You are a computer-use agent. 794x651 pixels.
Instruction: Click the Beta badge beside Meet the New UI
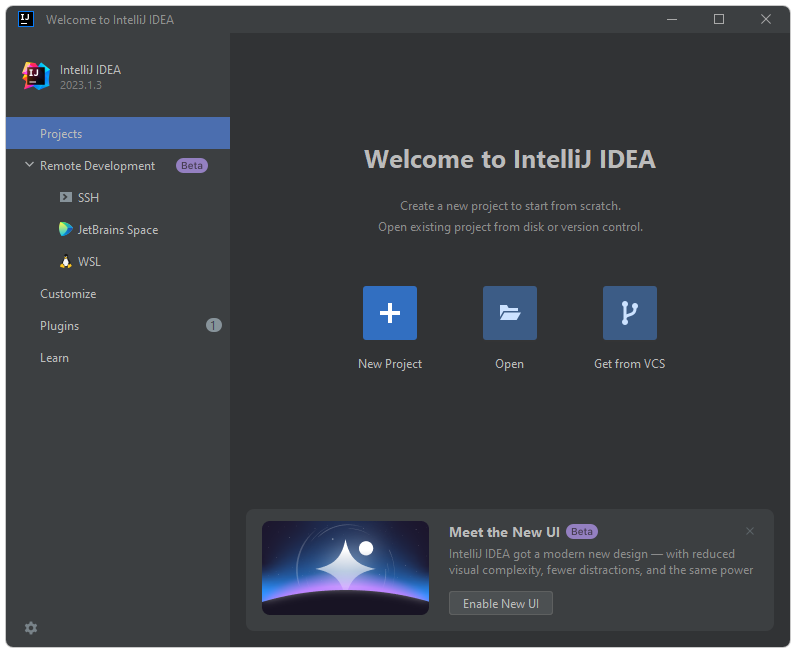click(x=581, y=532)
